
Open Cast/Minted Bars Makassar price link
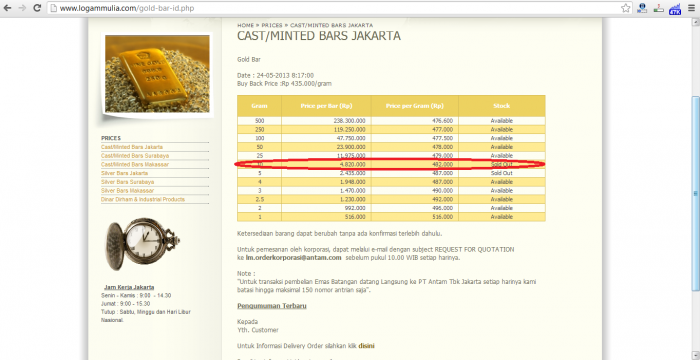pos(135,164)
